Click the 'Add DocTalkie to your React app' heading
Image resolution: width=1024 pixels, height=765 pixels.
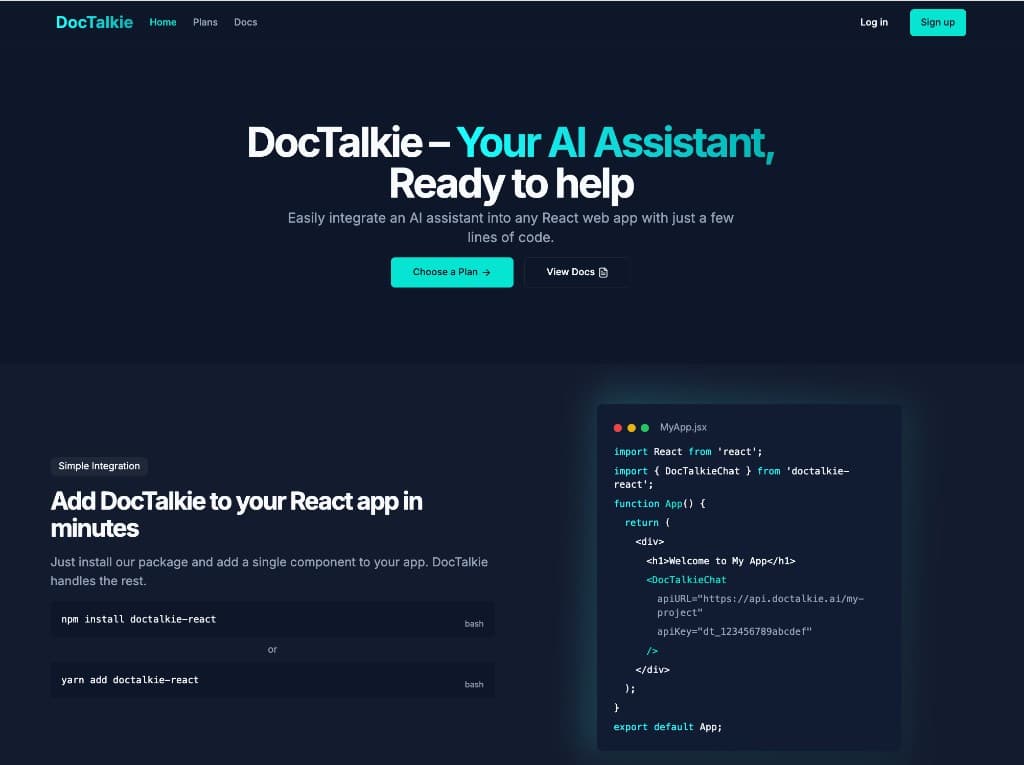click(236, 515)
